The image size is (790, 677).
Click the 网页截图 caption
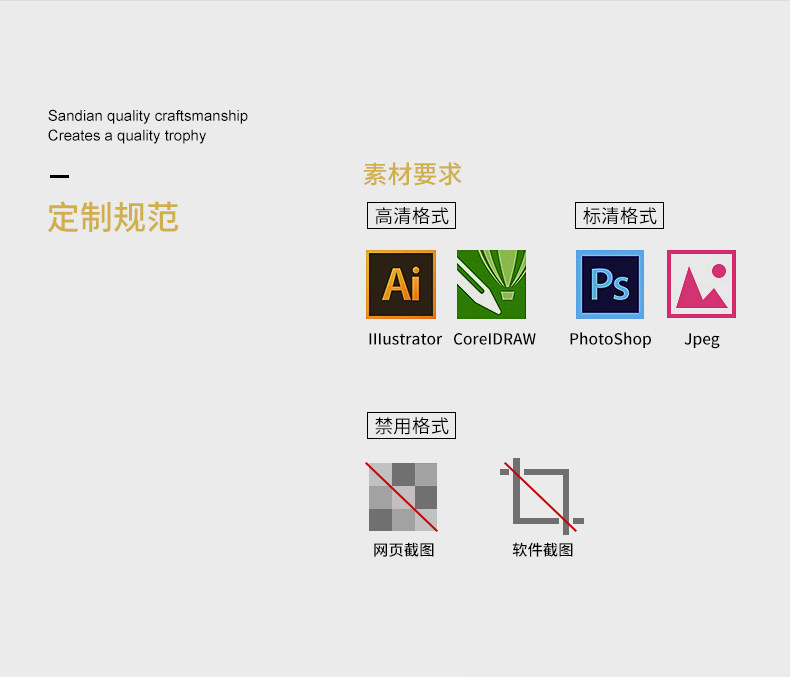point(404,550)
